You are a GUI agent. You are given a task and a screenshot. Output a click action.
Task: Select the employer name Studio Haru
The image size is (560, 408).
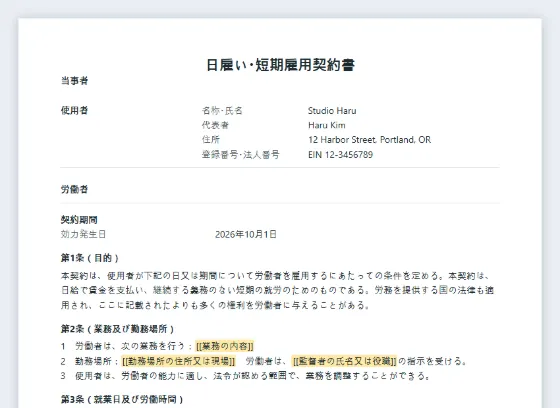tap(332, 110)
